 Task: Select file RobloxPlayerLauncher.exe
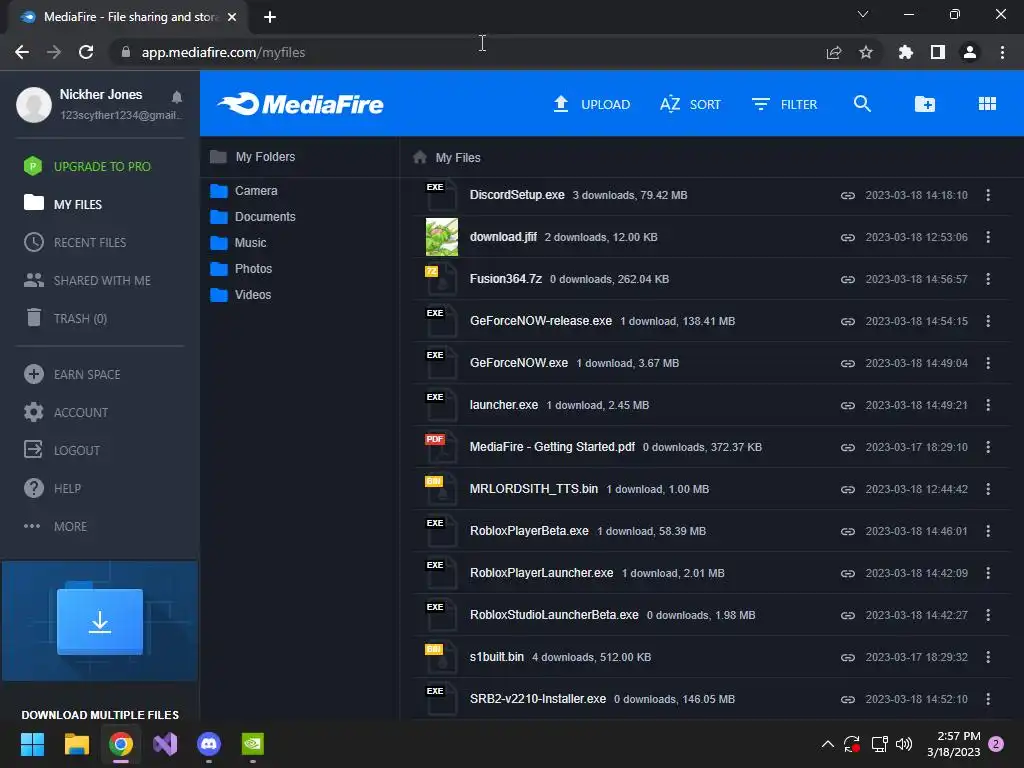pos(541,573)
